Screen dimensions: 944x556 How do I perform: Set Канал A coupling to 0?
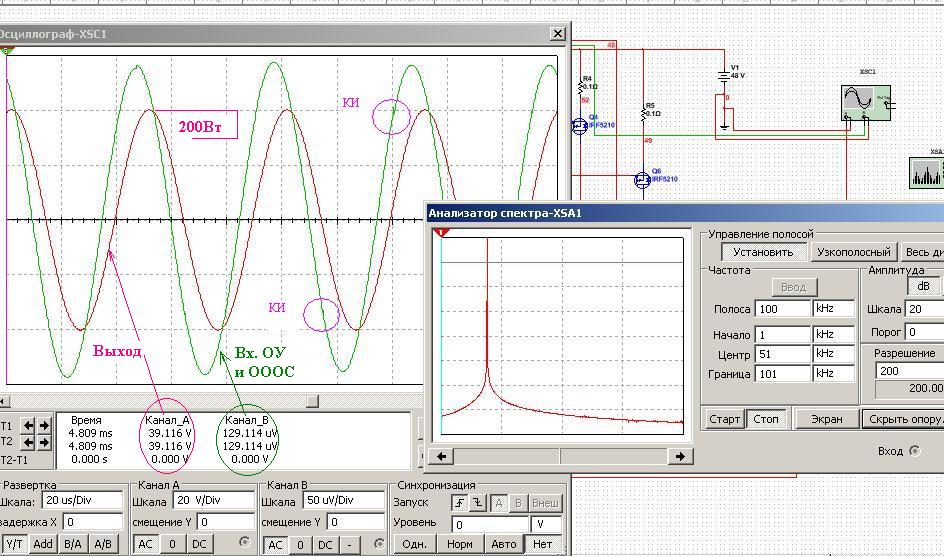(x=172, y=544)
